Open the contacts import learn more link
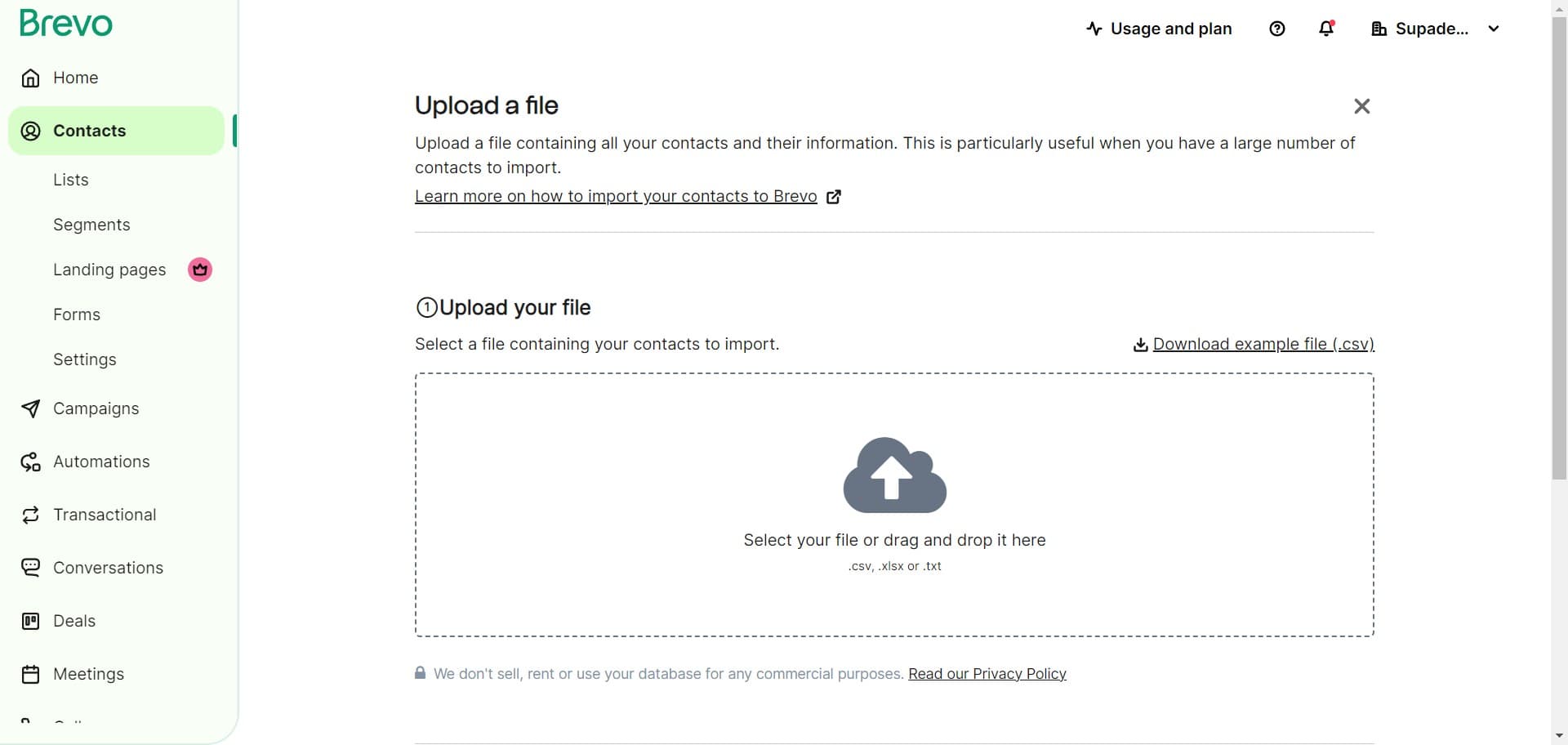 pyautogui.click(x=616, y=196)
